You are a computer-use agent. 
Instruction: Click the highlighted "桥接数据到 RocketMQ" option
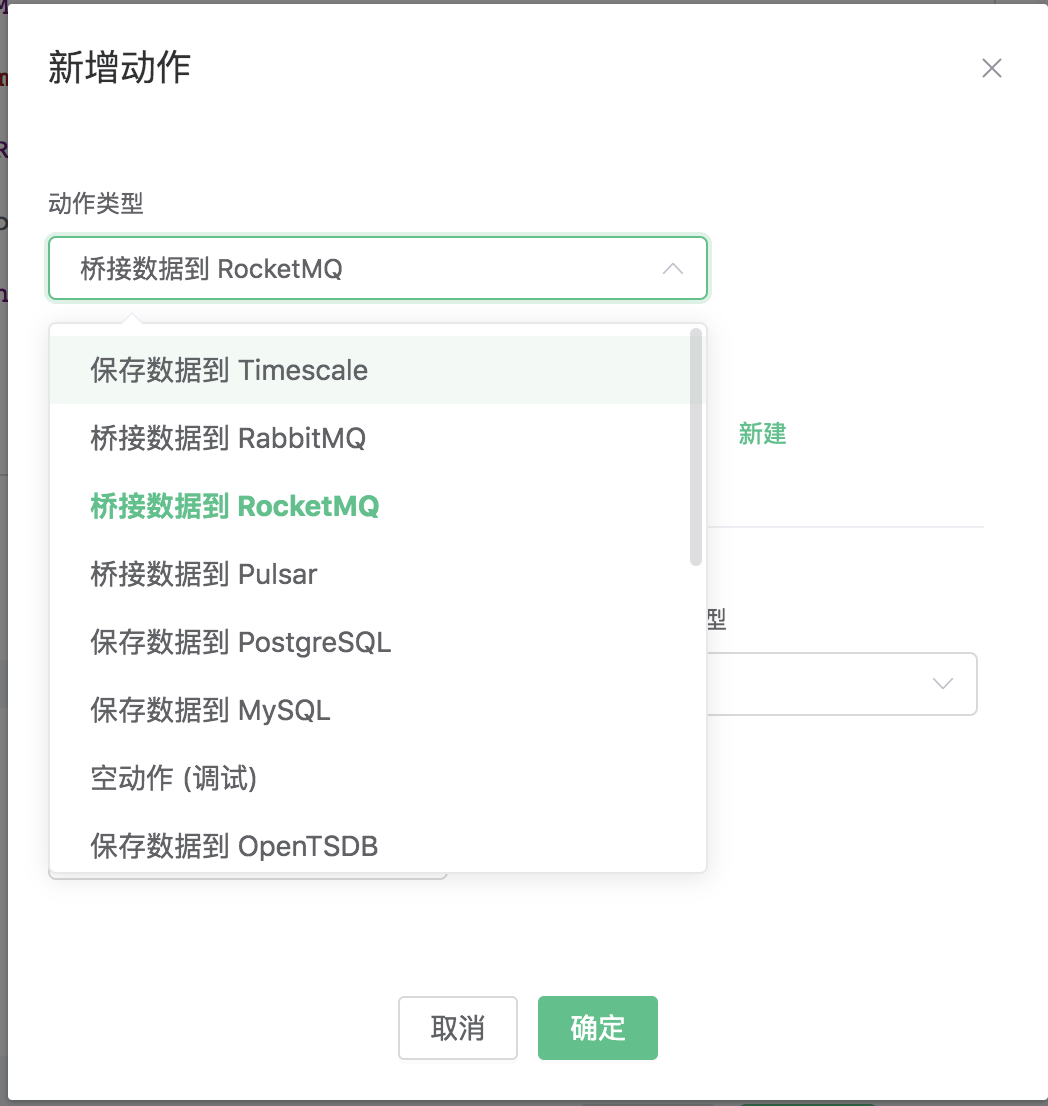point(232,506)
